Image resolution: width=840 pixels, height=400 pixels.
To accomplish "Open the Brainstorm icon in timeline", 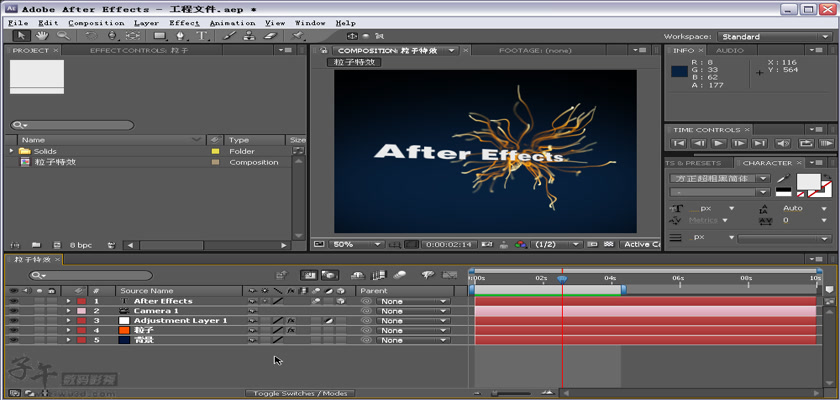I will [x=428, y=275].
